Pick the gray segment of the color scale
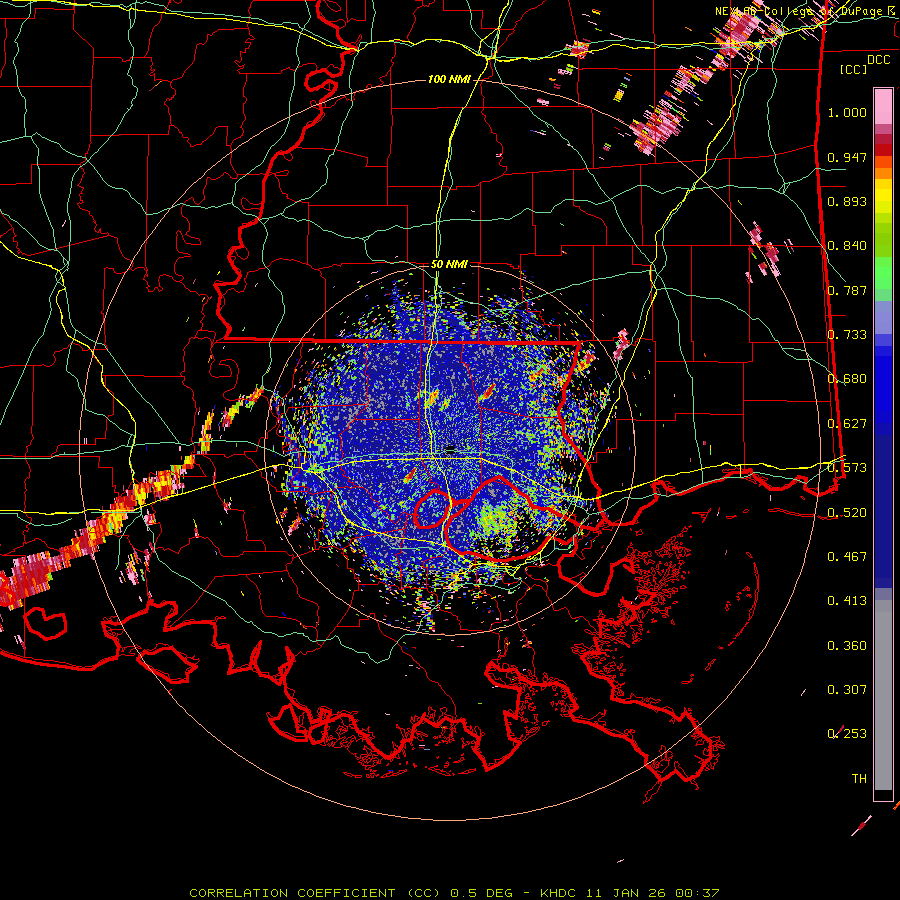The width and height of the screenshot is (900, 900). click(883, 695)
